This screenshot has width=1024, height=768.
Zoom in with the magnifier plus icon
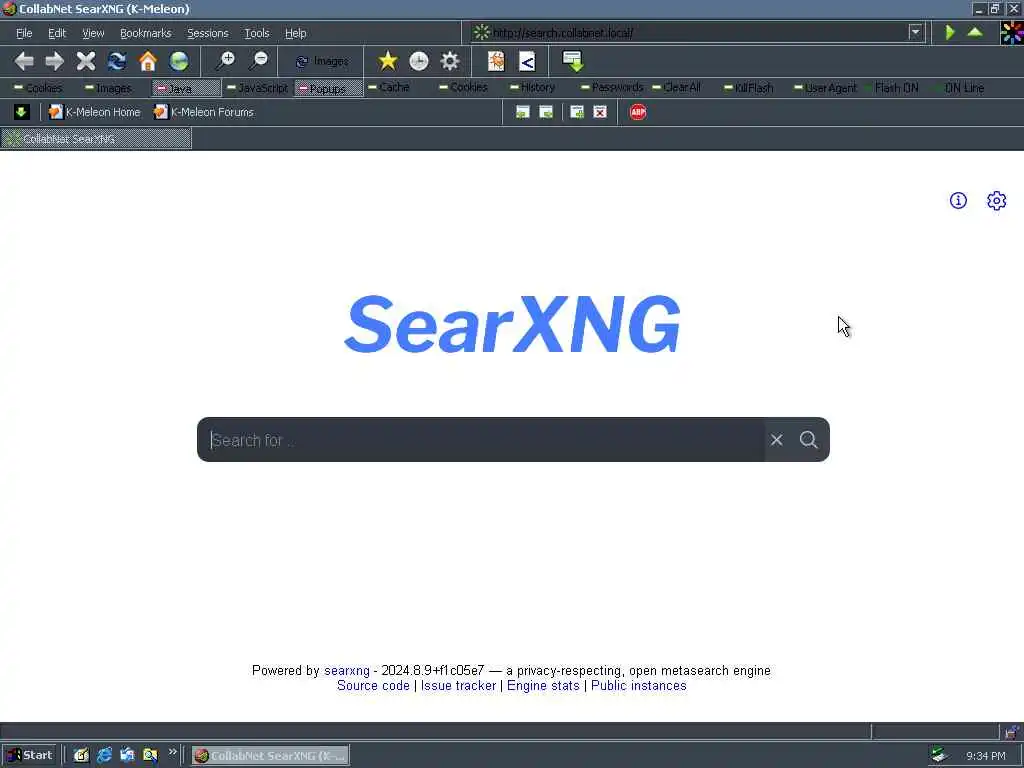pos(225,61)
